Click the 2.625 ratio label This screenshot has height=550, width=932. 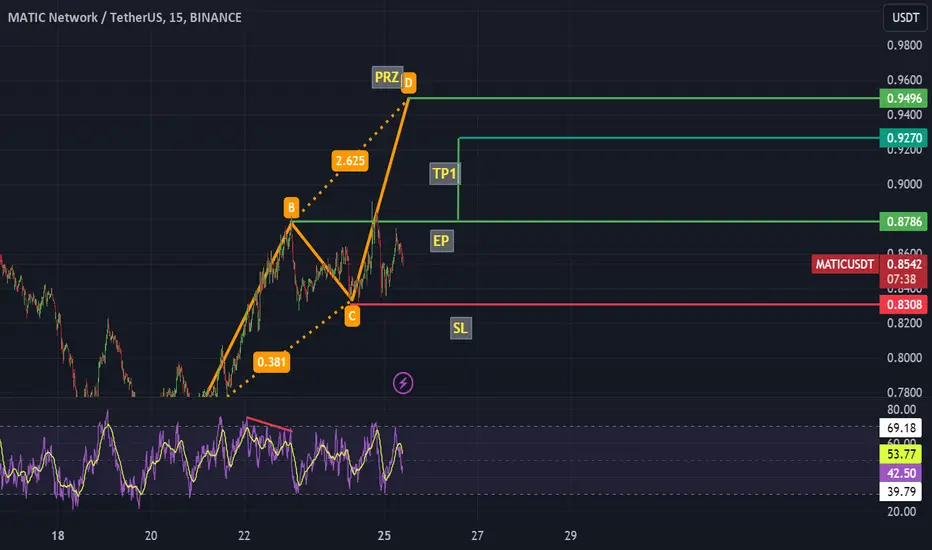(350, 161)
